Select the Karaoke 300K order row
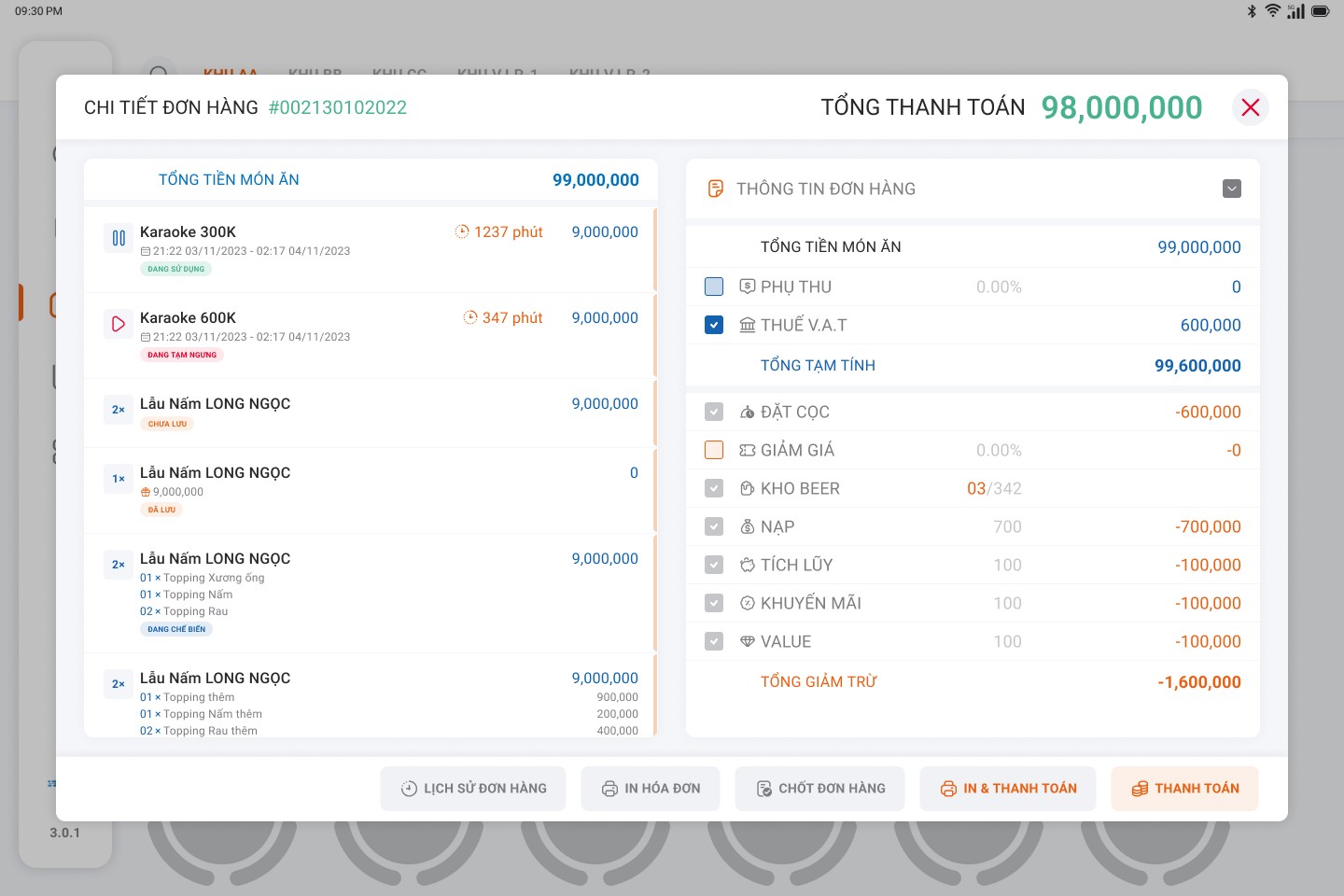 (x=371, y=249)
